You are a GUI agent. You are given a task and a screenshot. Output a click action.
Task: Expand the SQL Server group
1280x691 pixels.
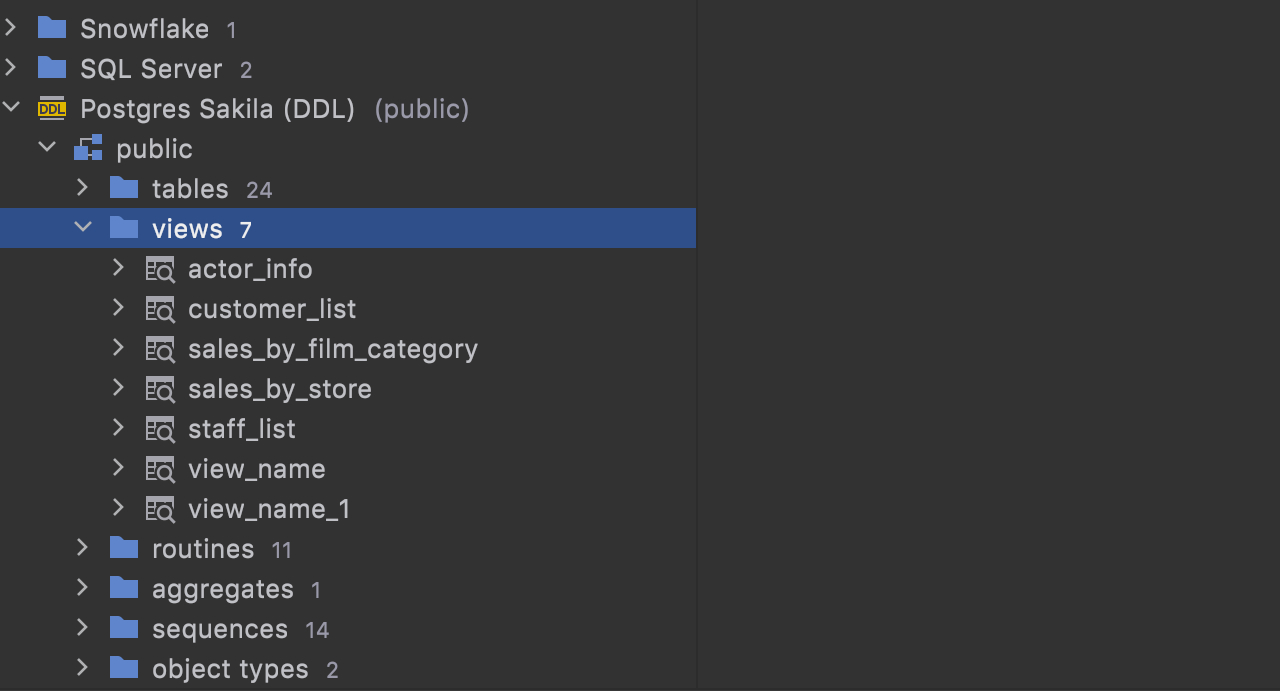coord(11,68)
